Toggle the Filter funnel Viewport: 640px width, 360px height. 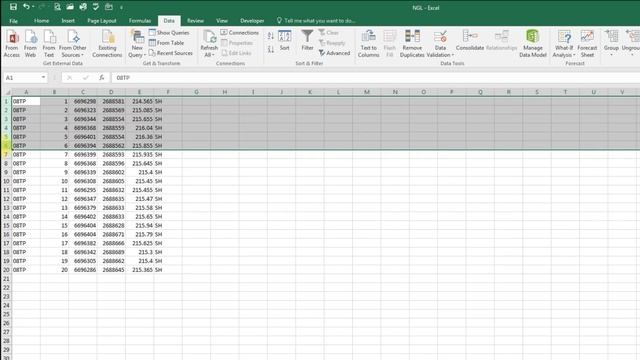point(307,40)
